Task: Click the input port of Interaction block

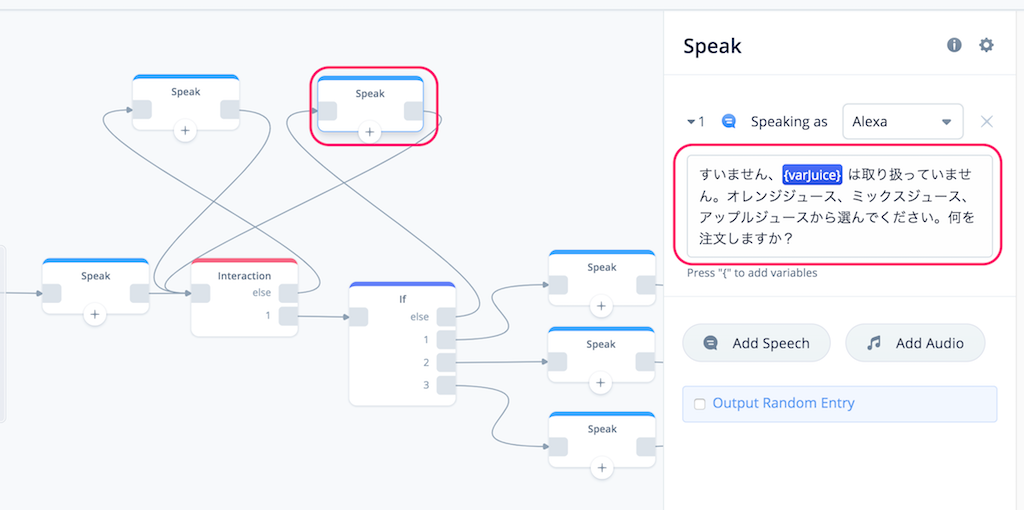Action: point(200,293)
